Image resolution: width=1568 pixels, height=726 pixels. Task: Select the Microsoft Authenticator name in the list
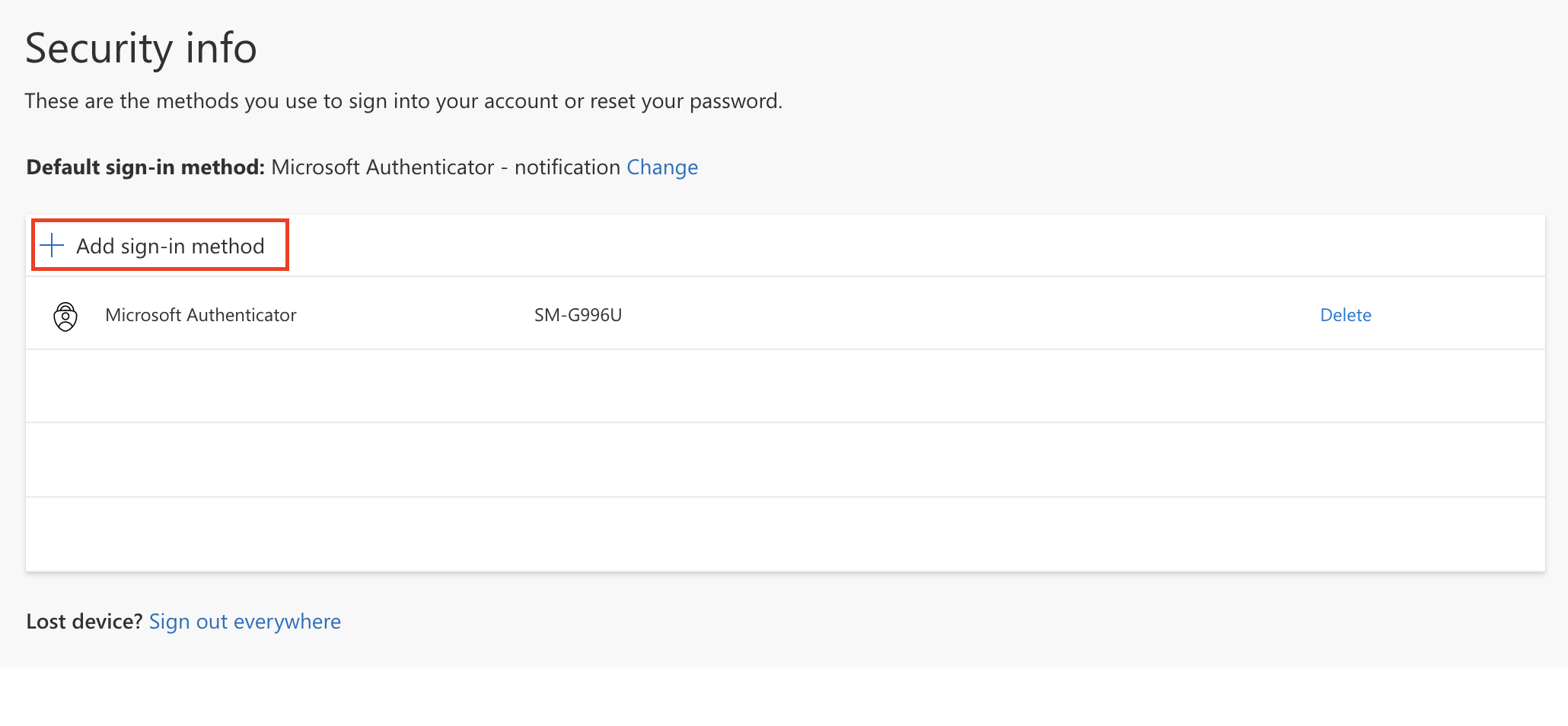pyautogui.click(x=200, y=315)
